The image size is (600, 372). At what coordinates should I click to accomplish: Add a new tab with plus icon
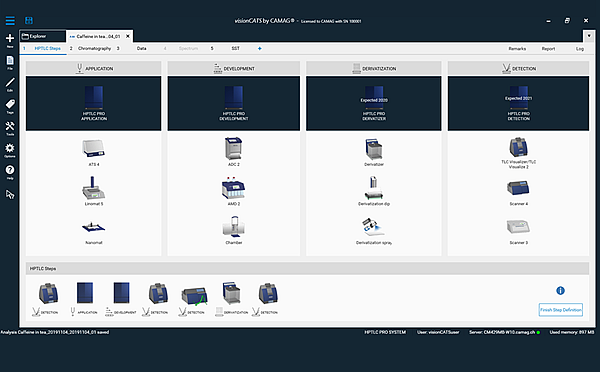click(x=260, y=49)
